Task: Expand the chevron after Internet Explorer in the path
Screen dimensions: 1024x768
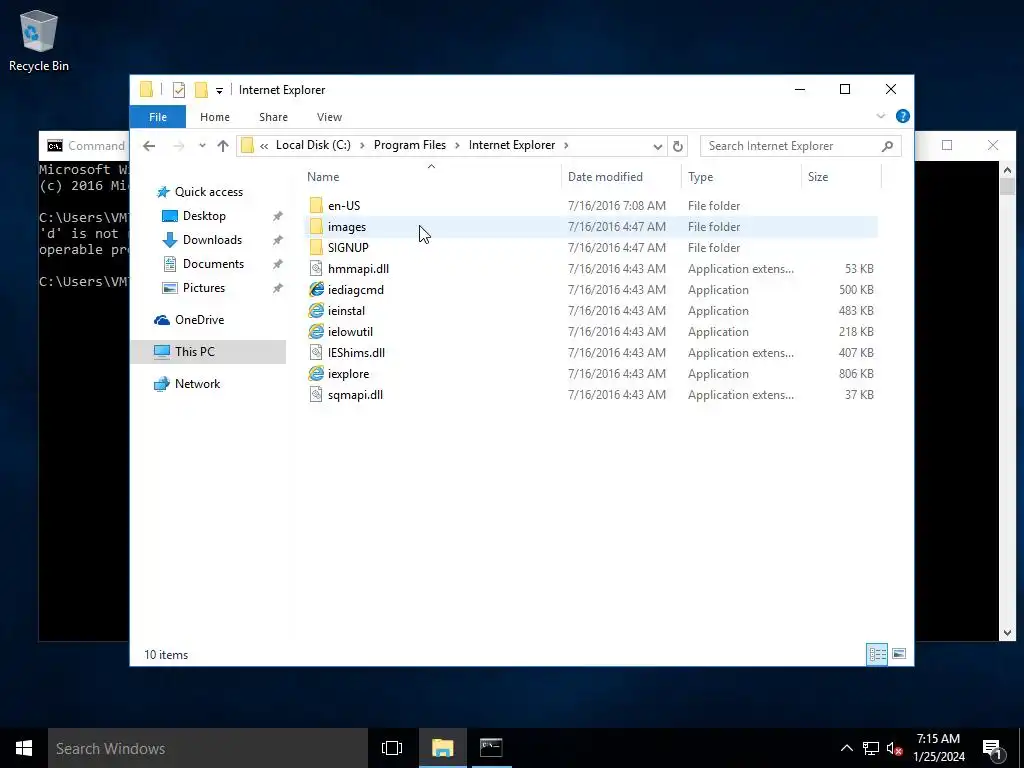Action: click(x=566, y=145)
